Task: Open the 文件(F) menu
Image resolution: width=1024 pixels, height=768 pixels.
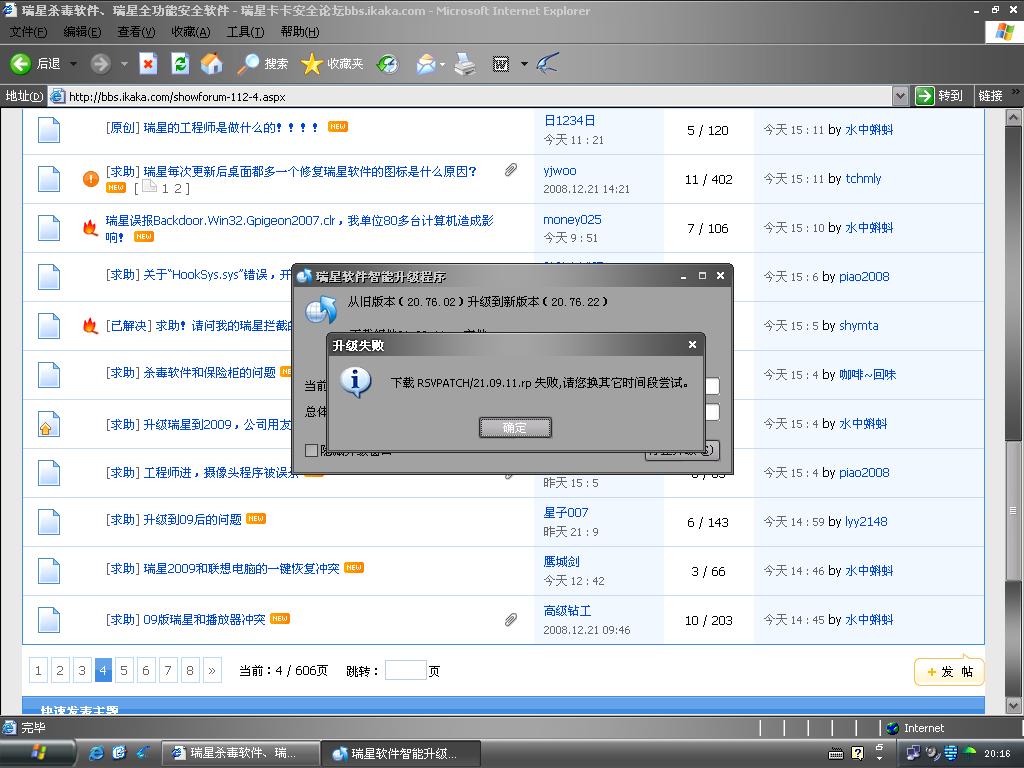Action: (27, 31)
